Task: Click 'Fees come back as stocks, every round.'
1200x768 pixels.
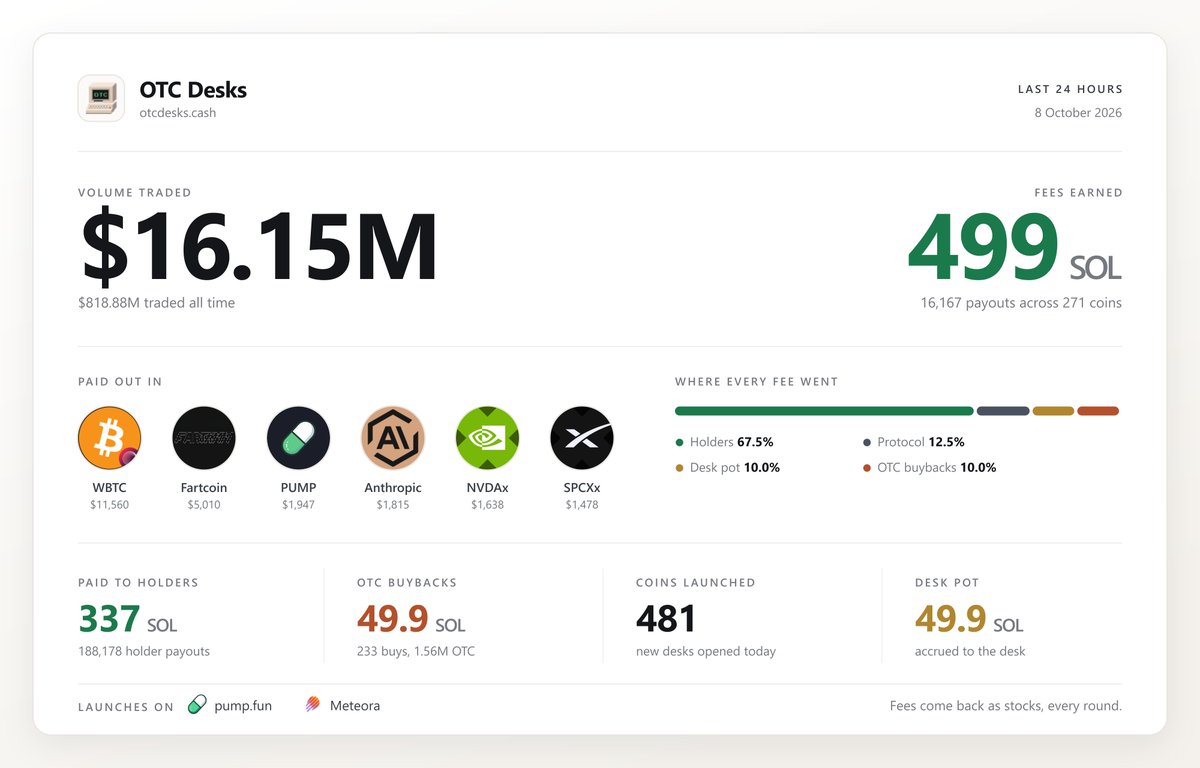Action: [1006, 706]
